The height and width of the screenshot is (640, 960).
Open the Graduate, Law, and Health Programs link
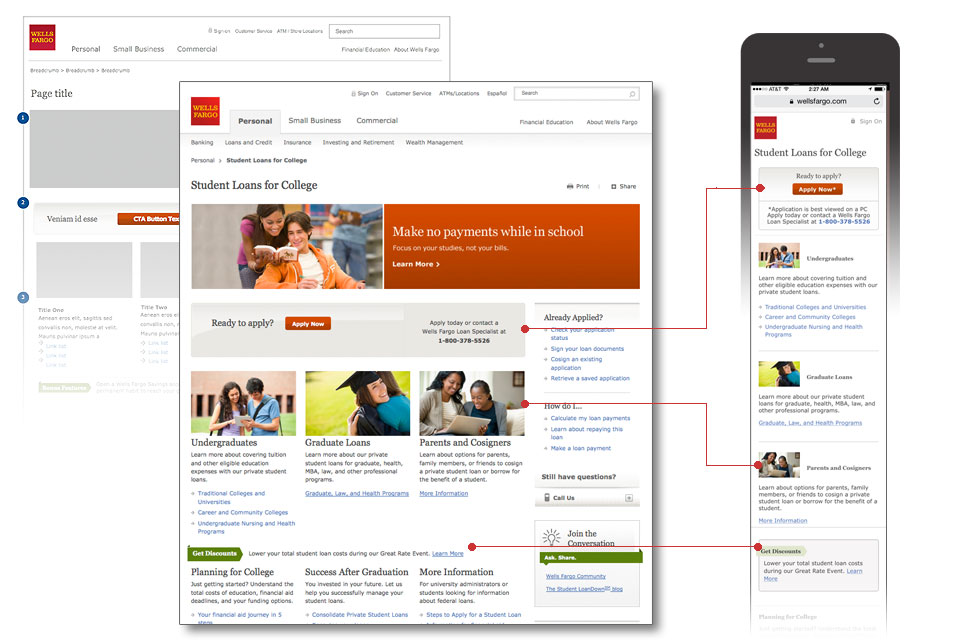pyautogui.click(x=357, y=493)
